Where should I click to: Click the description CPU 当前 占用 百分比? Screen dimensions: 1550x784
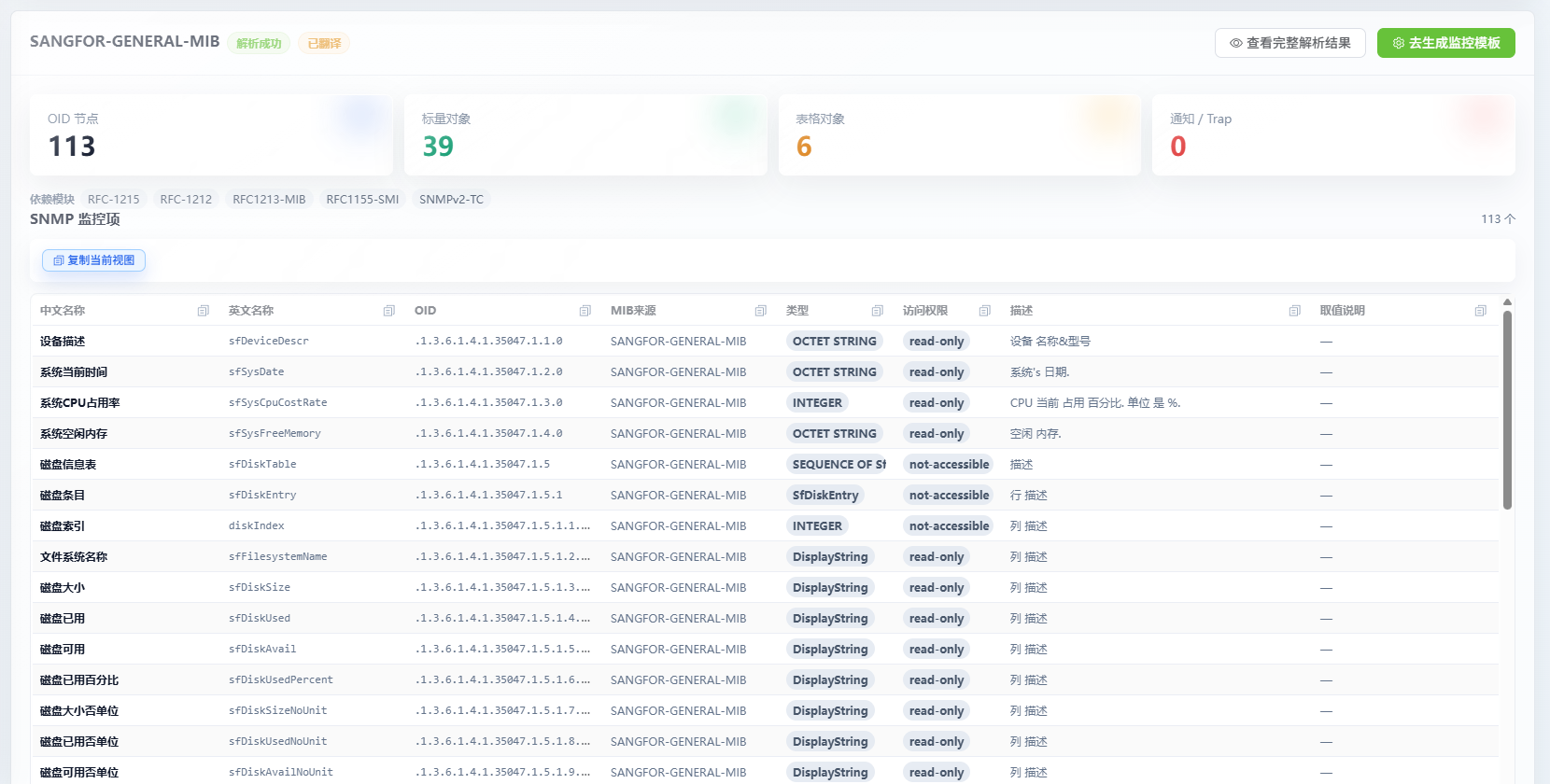(x=1095, y=403)
